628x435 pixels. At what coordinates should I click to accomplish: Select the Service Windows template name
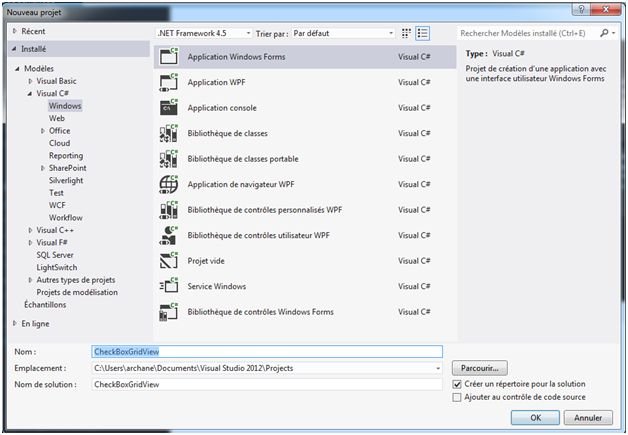tap(217, 286)
